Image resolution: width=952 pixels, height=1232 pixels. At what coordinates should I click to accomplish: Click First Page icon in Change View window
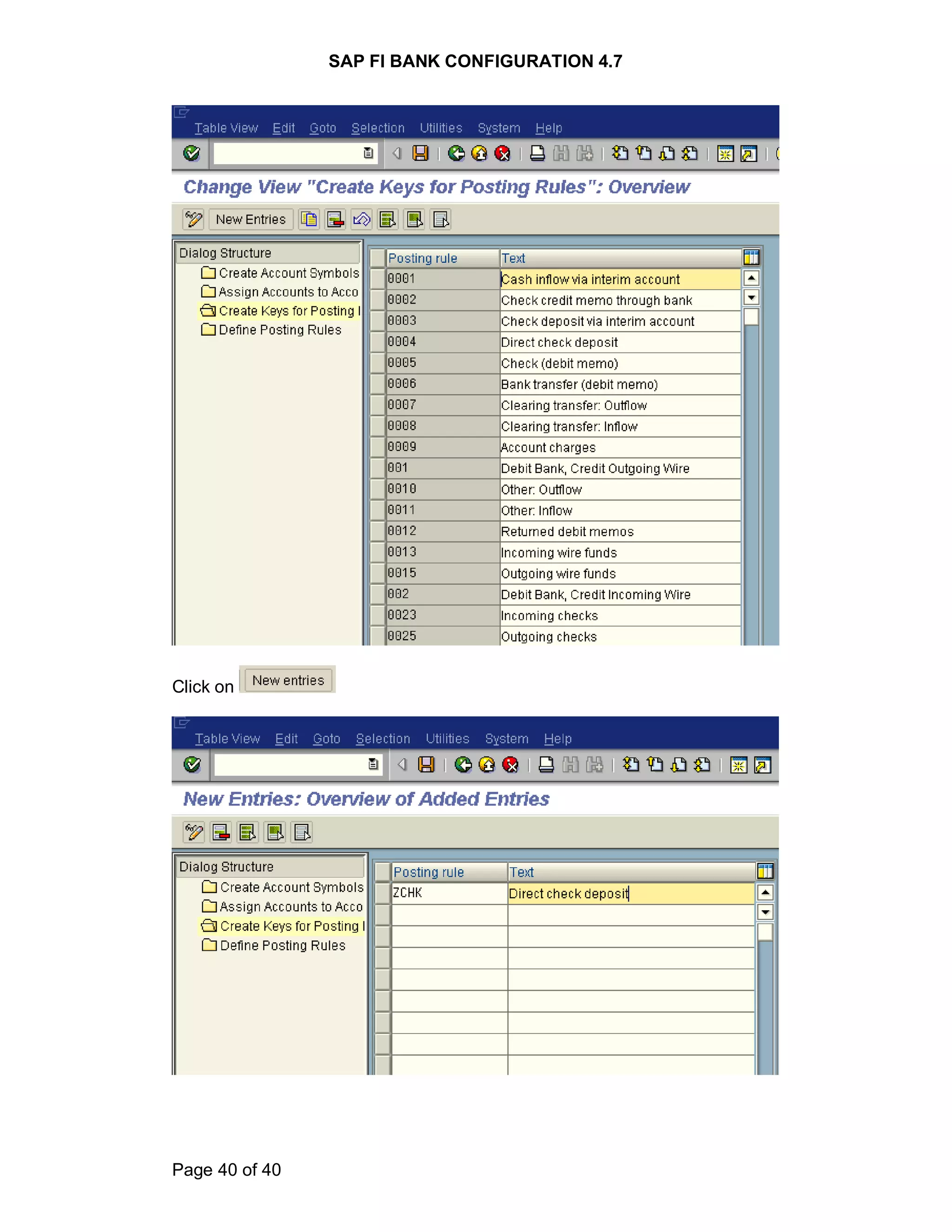[x=620, y=153]
